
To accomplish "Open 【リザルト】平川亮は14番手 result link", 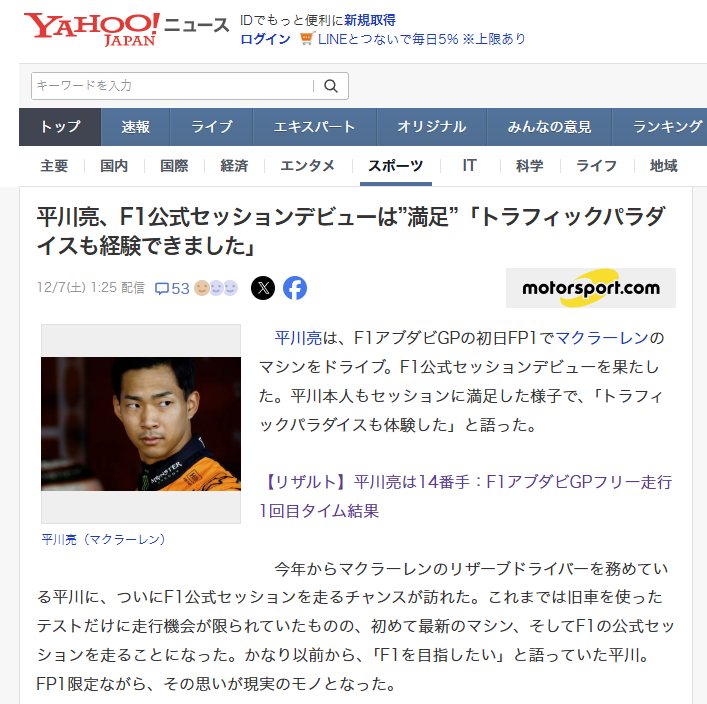I will click(466, 496).
